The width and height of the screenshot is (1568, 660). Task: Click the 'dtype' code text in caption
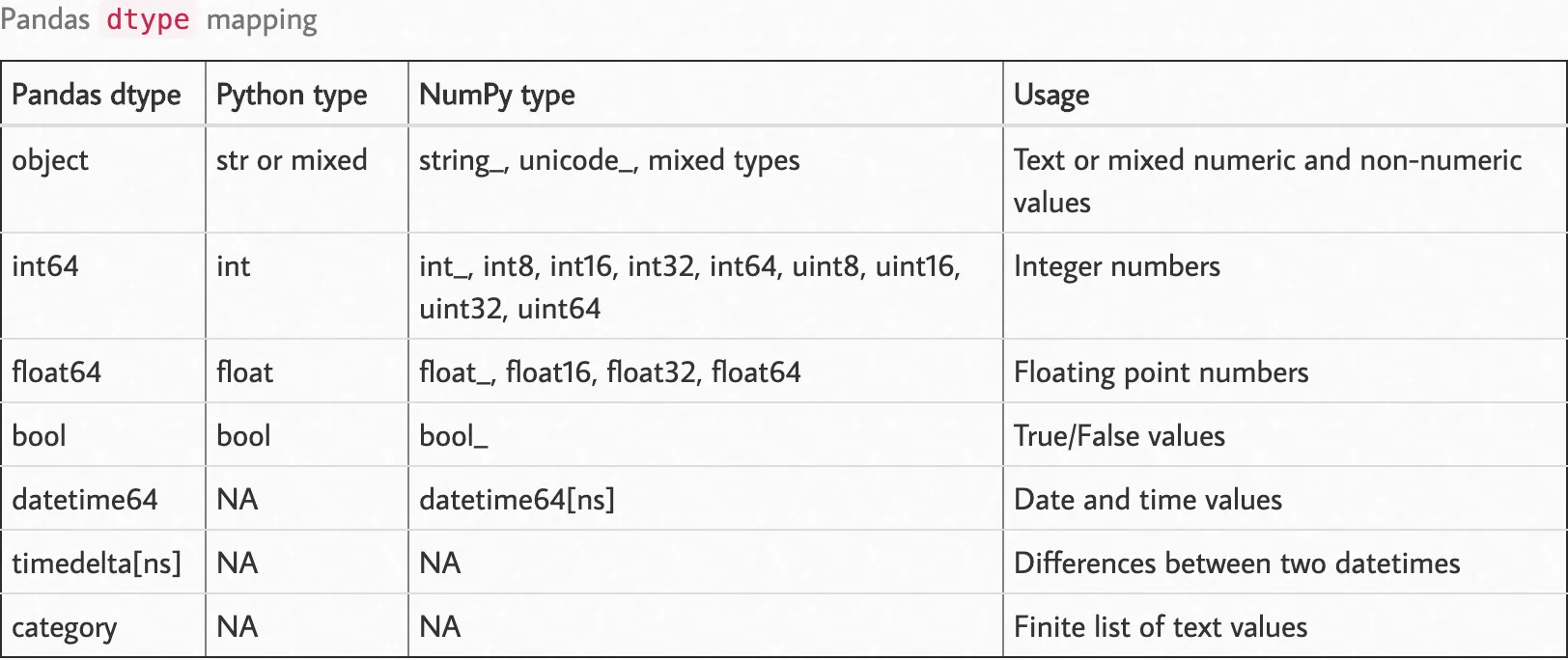coord(148,20)
